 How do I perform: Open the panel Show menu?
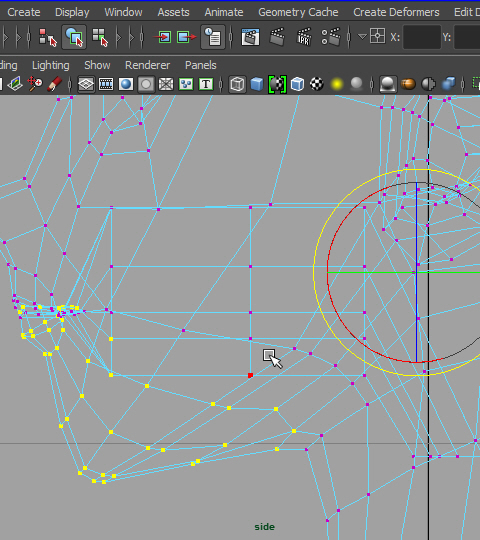pos(97,65)
